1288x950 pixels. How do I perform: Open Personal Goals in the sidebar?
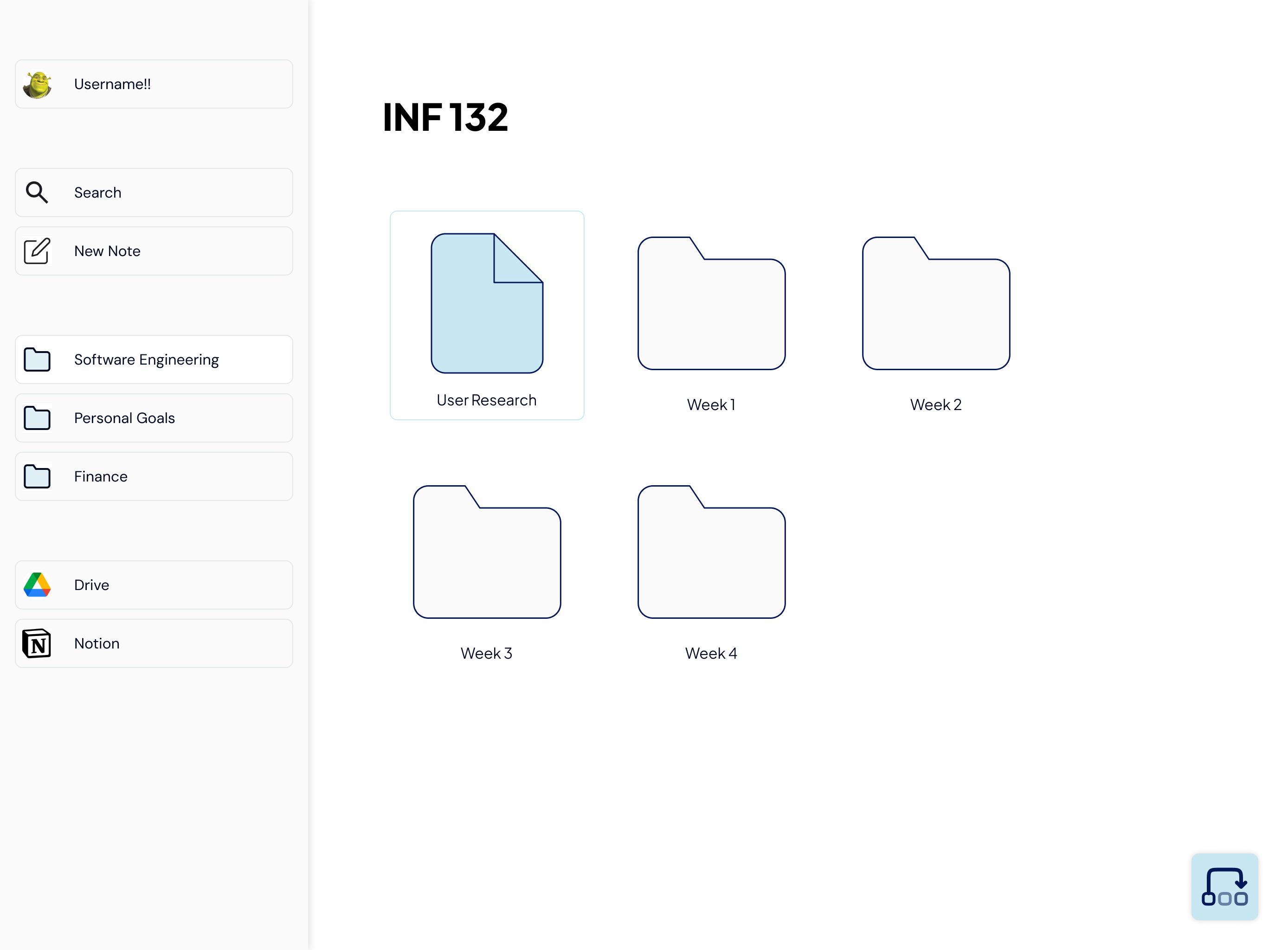click(x=154, y=419)
